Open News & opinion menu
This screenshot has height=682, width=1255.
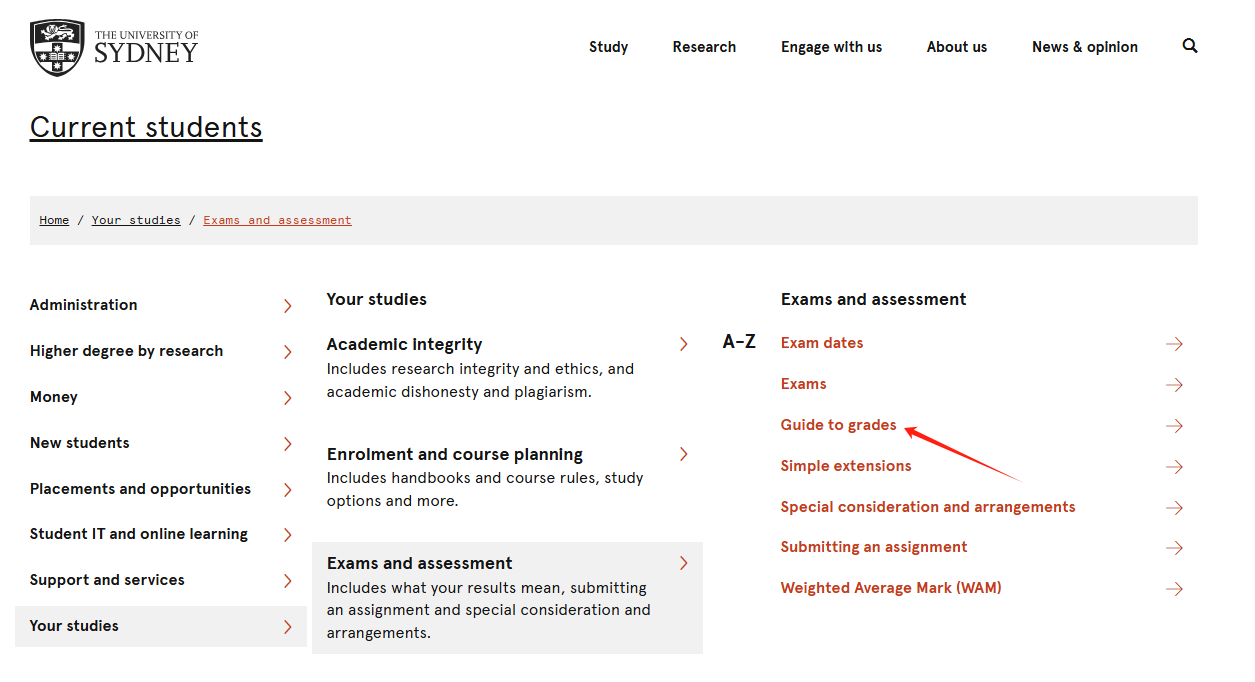pyautogui.click(x=1084, y=47)
